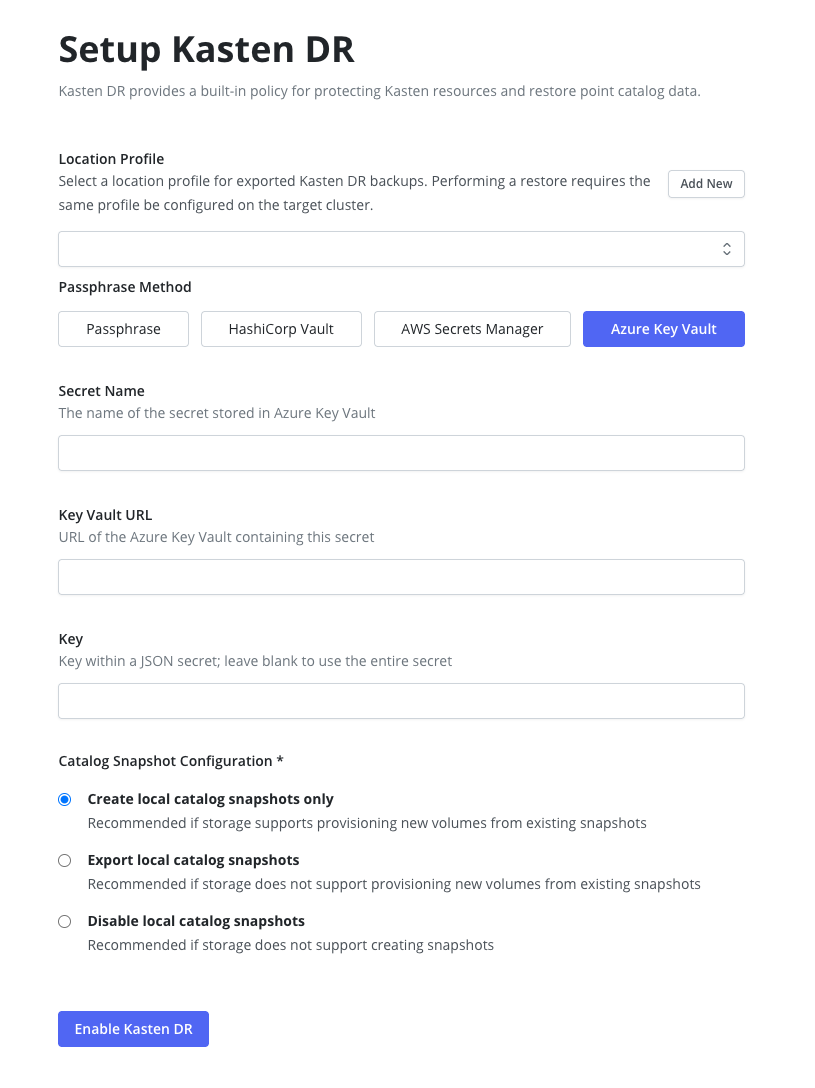
Task: Select the Passphrase method option
Action: pos(123,329)
